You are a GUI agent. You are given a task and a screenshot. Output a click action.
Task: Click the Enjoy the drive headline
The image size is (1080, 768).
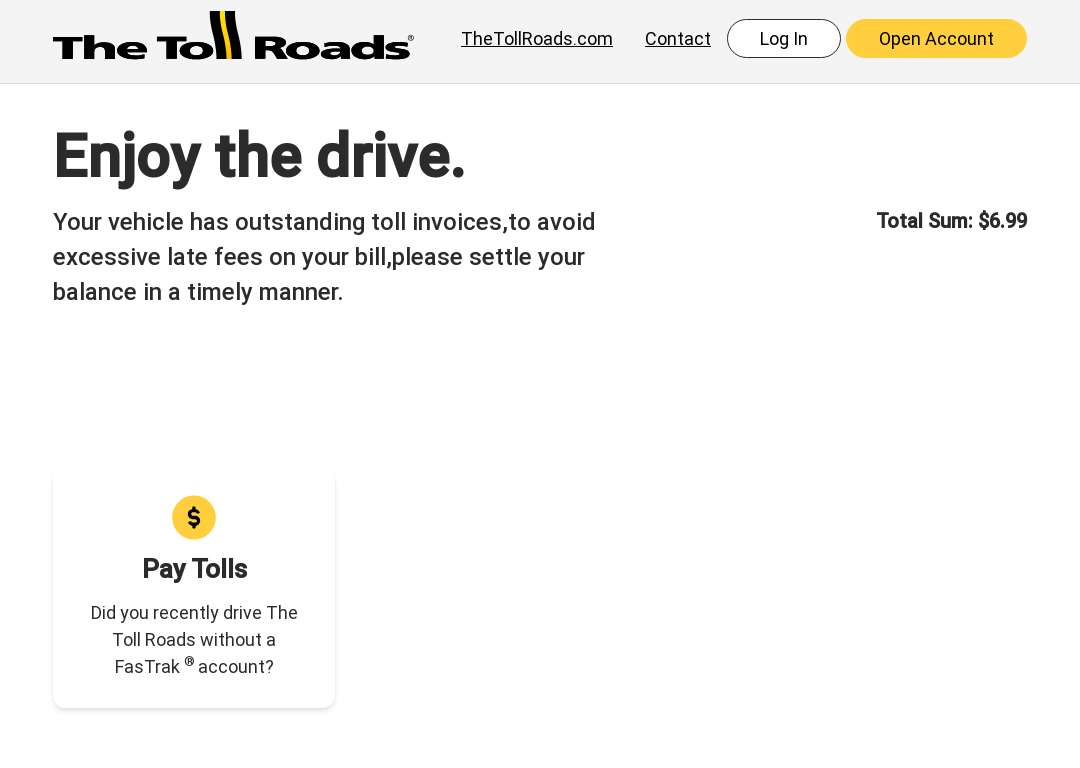(259, 157)
